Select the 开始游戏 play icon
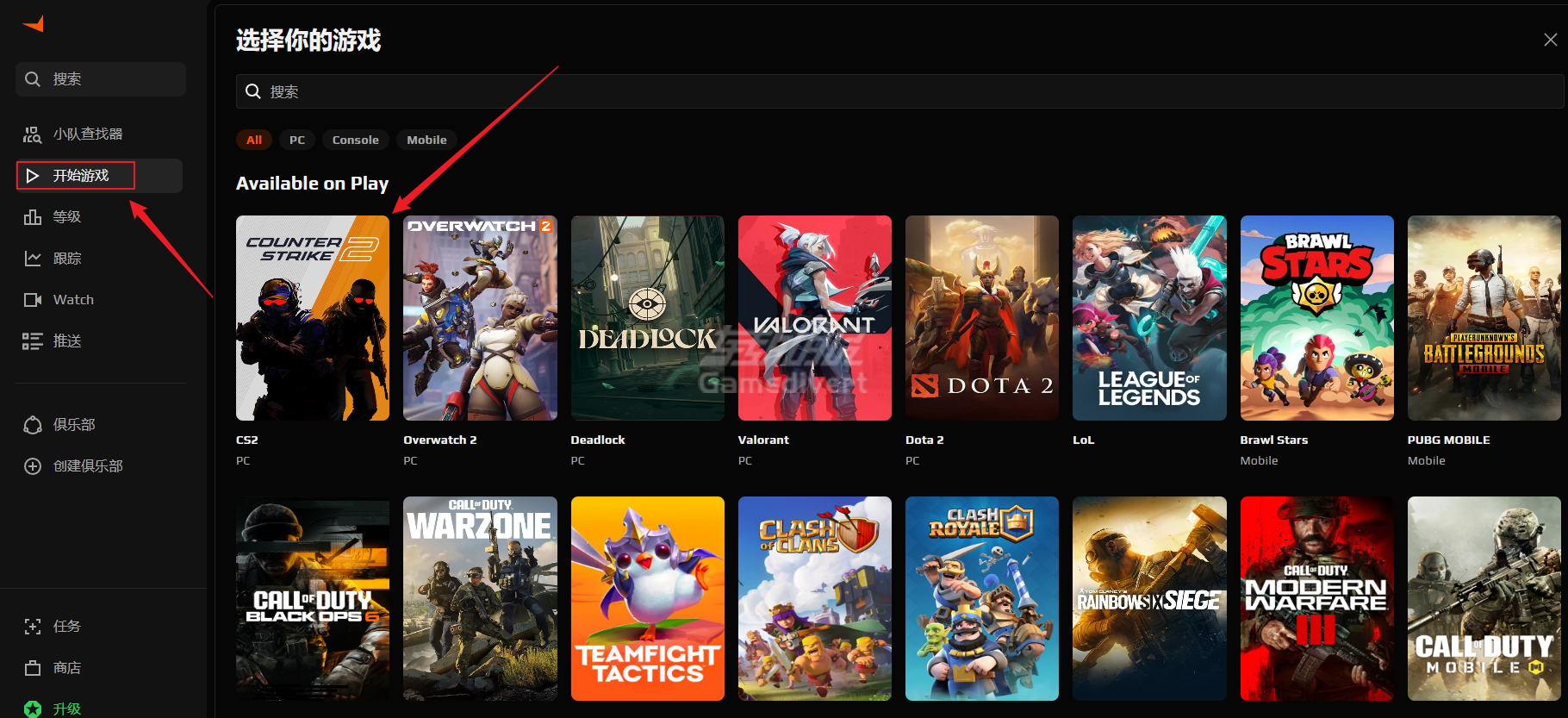Image resolution: width=1568 pixels, height=718 pixels. tap(33, 176)
